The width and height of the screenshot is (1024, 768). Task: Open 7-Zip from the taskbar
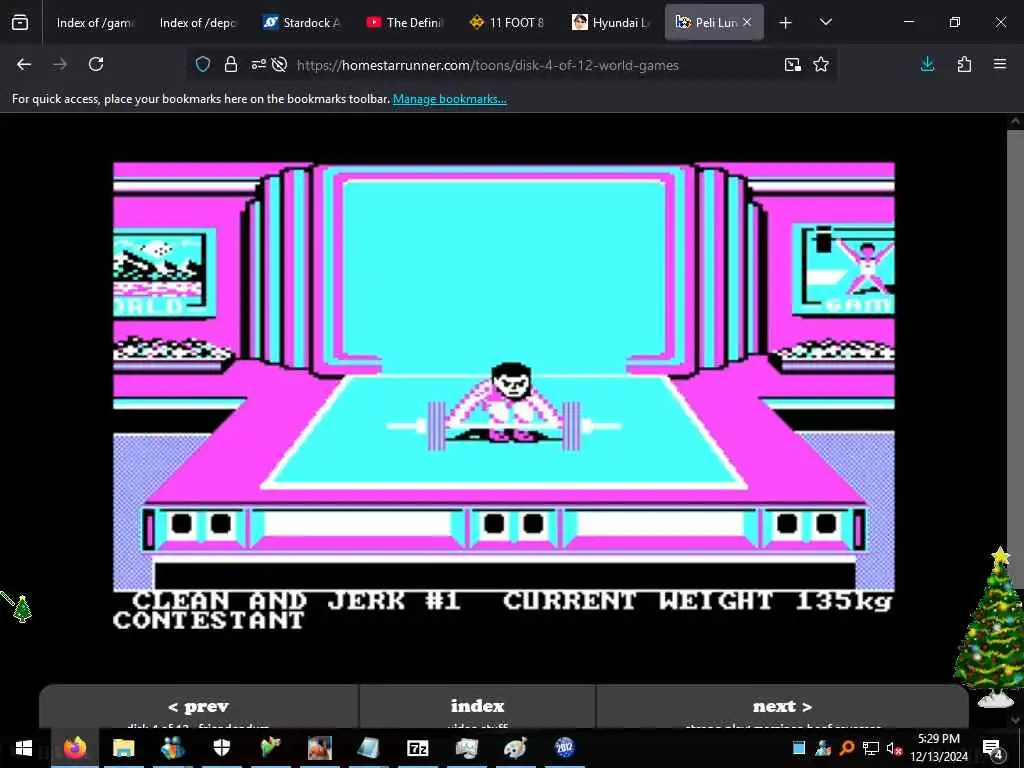click(x=417, y=748)
